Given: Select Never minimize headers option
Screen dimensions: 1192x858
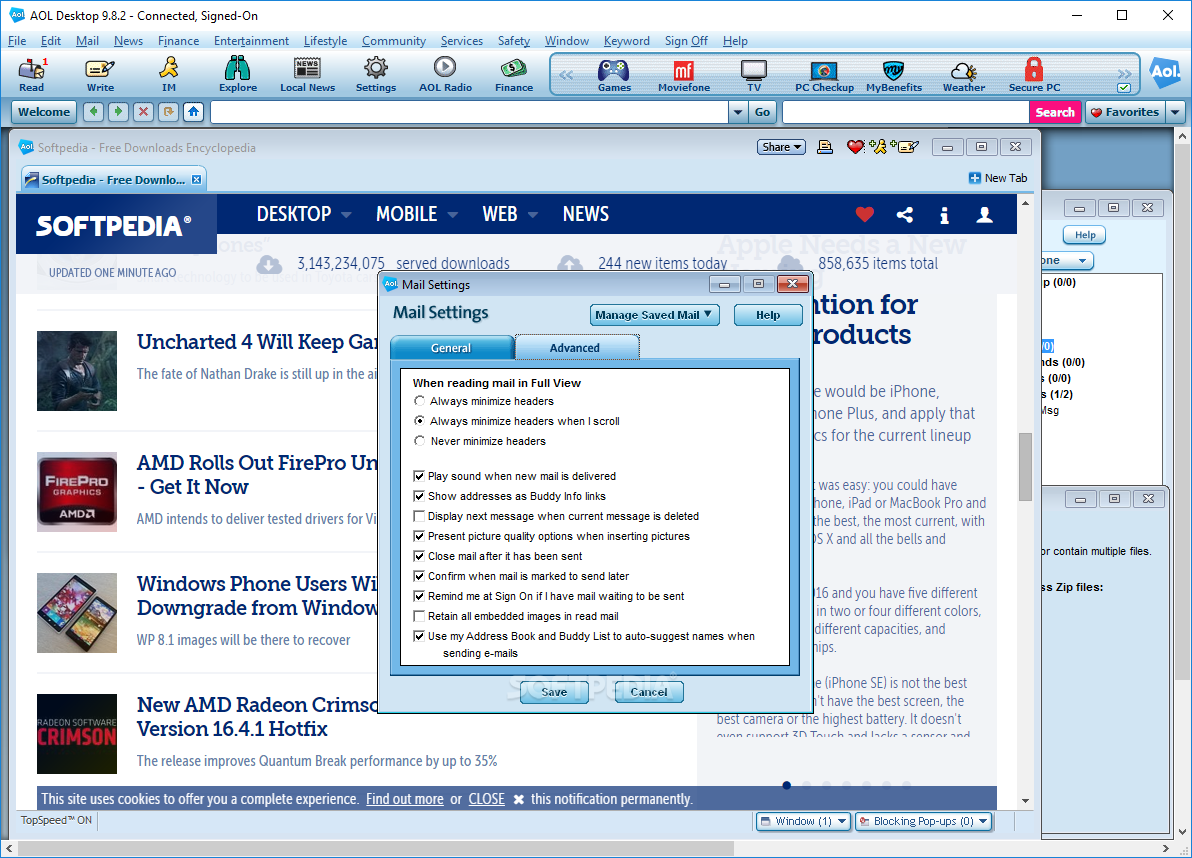Looking at the screenshot, I should 420,440.
